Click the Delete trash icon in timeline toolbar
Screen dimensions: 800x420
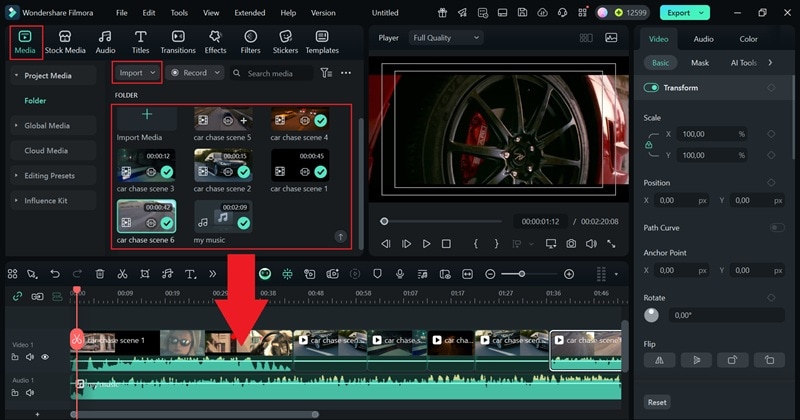pos(100,274)
